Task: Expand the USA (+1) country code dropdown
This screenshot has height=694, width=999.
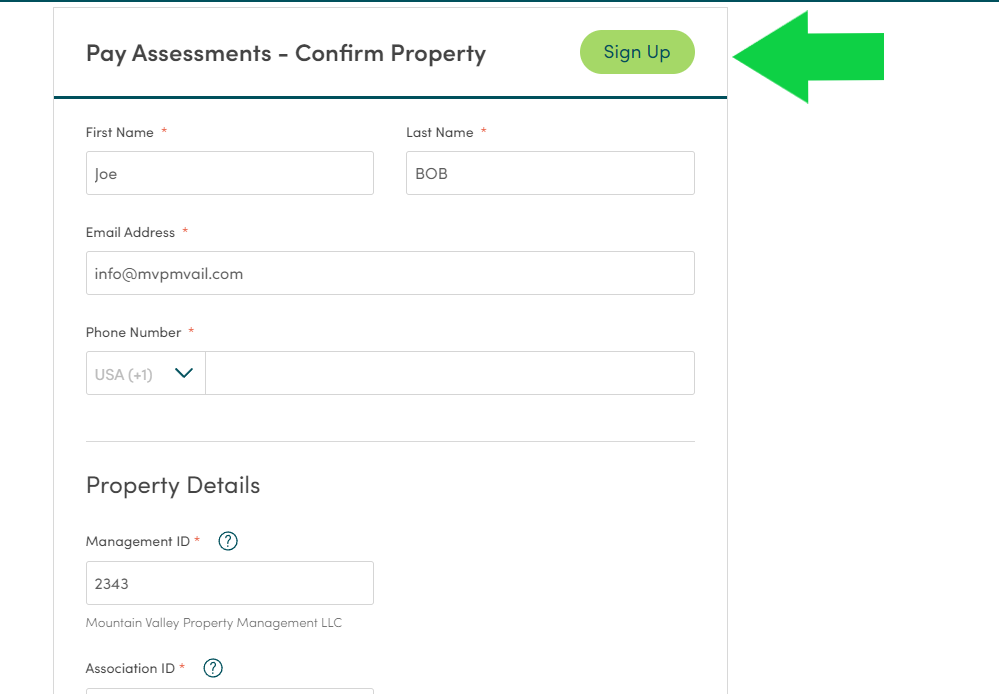Action: (x=146, y=373)
